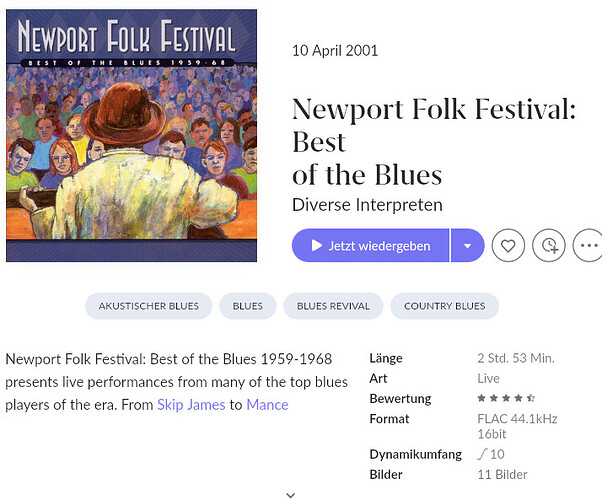
Task: Open the Country Blues genre tag
Action: [x=444, y=306]
